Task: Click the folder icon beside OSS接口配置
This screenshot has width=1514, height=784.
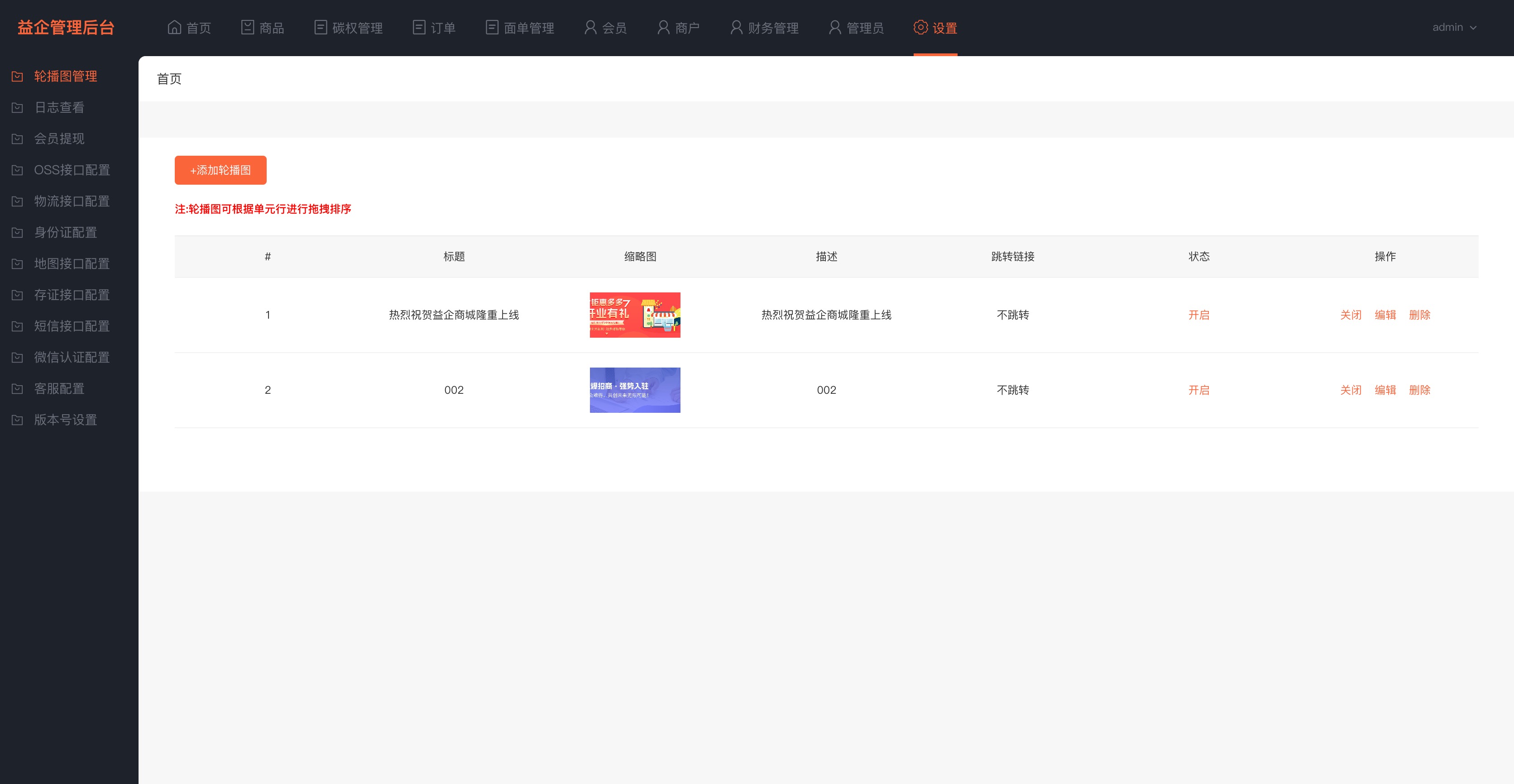Action: point(18,170)
